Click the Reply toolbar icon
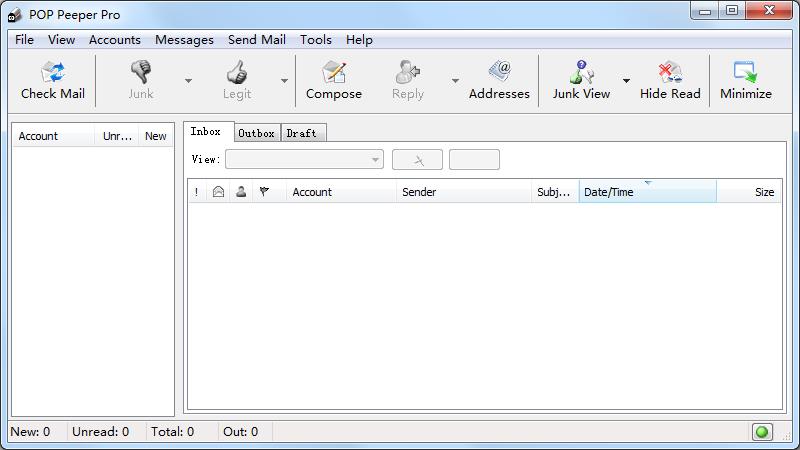 (x=408, y=81)
